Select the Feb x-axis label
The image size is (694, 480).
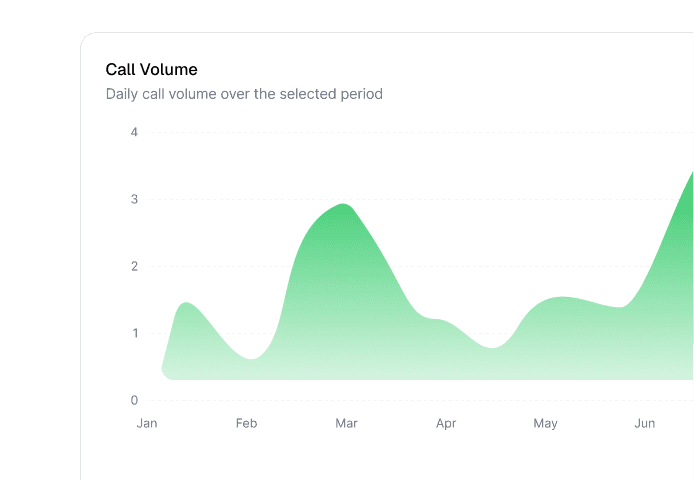coord(247,423)
